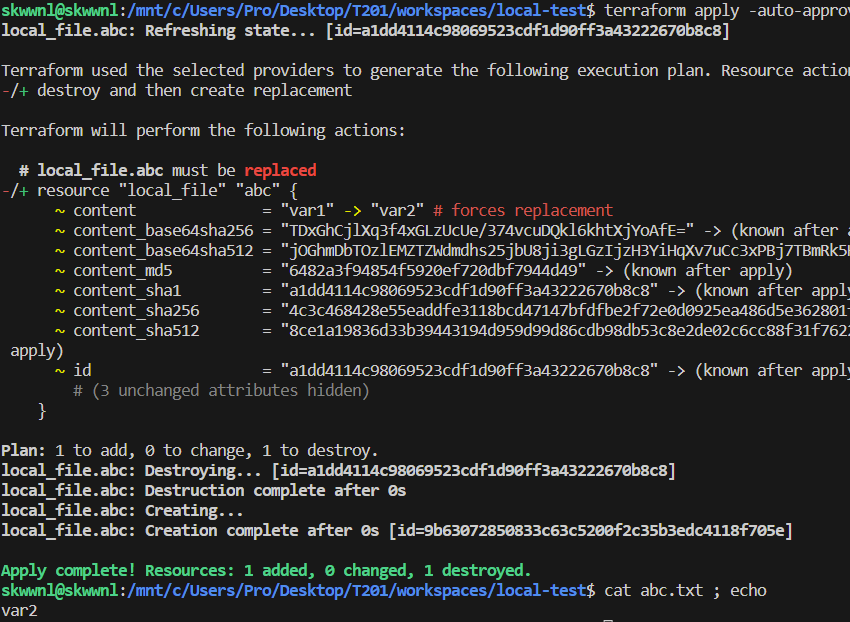The width and height of the screenshot is (850, 622).
Task: Click the content_sha256 attribute name
Action: coord(136,311)
